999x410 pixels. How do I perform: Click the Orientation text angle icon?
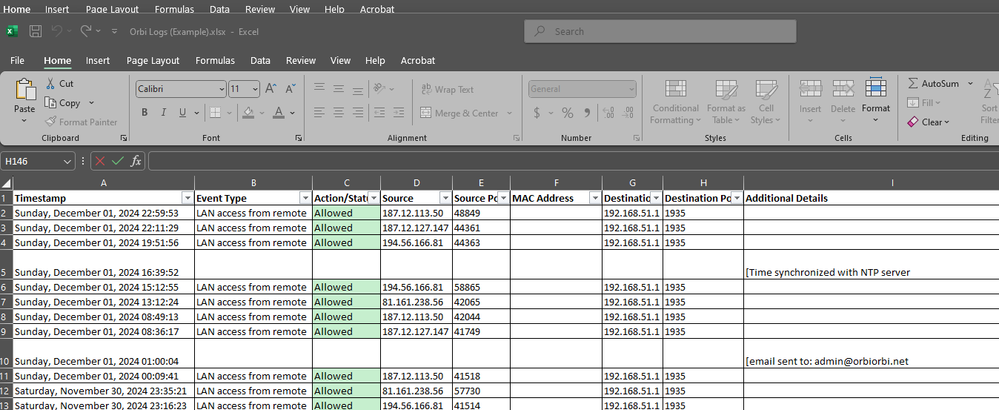pos(380,88)
